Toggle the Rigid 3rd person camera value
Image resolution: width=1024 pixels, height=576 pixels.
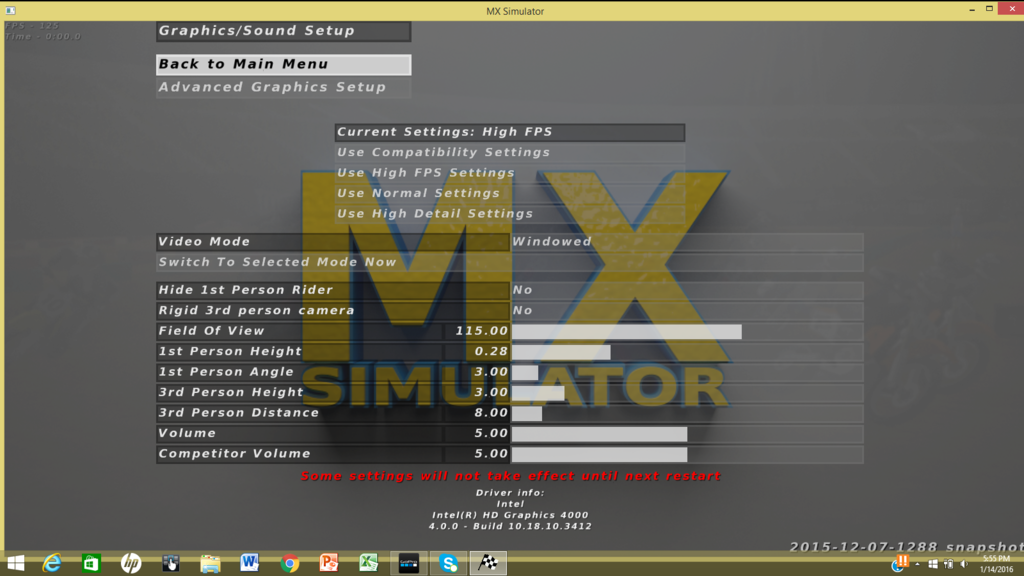click(686, 311)
